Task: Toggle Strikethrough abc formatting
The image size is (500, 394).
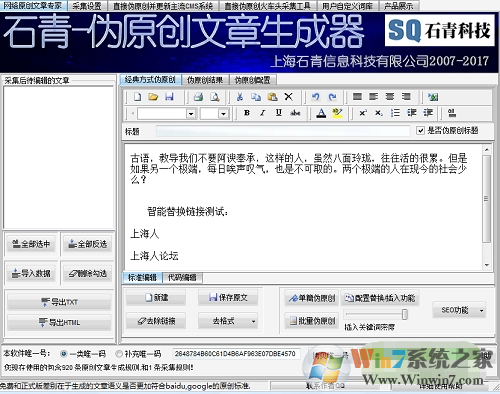Action: 295,113
